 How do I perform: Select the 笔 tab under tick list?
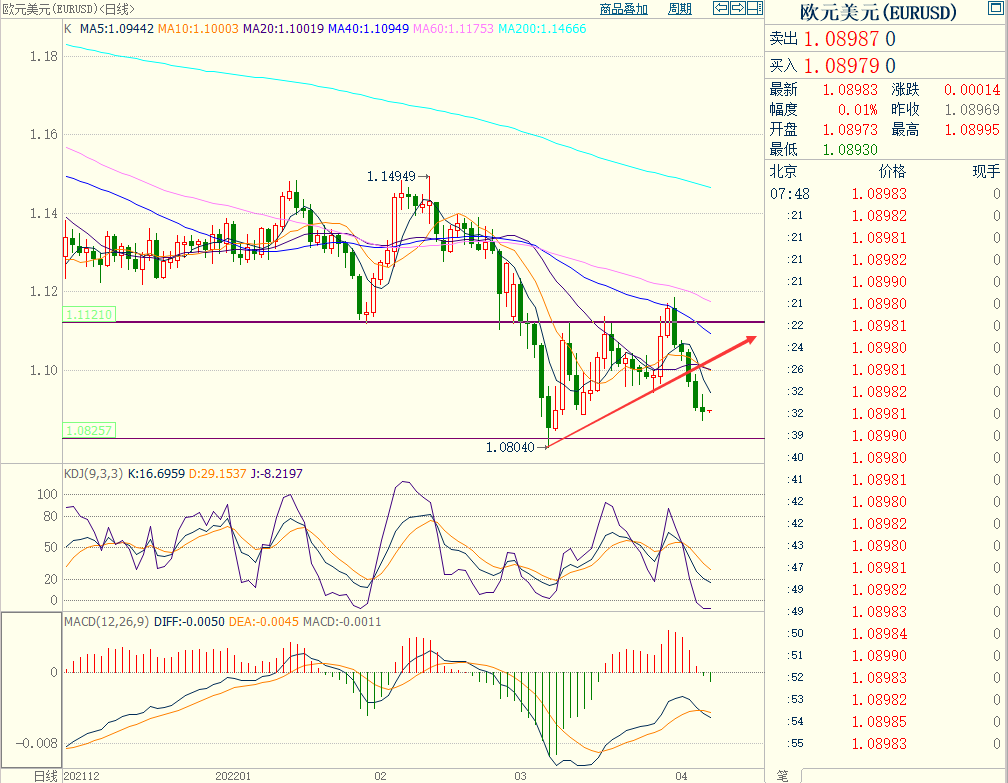(782, 775)
